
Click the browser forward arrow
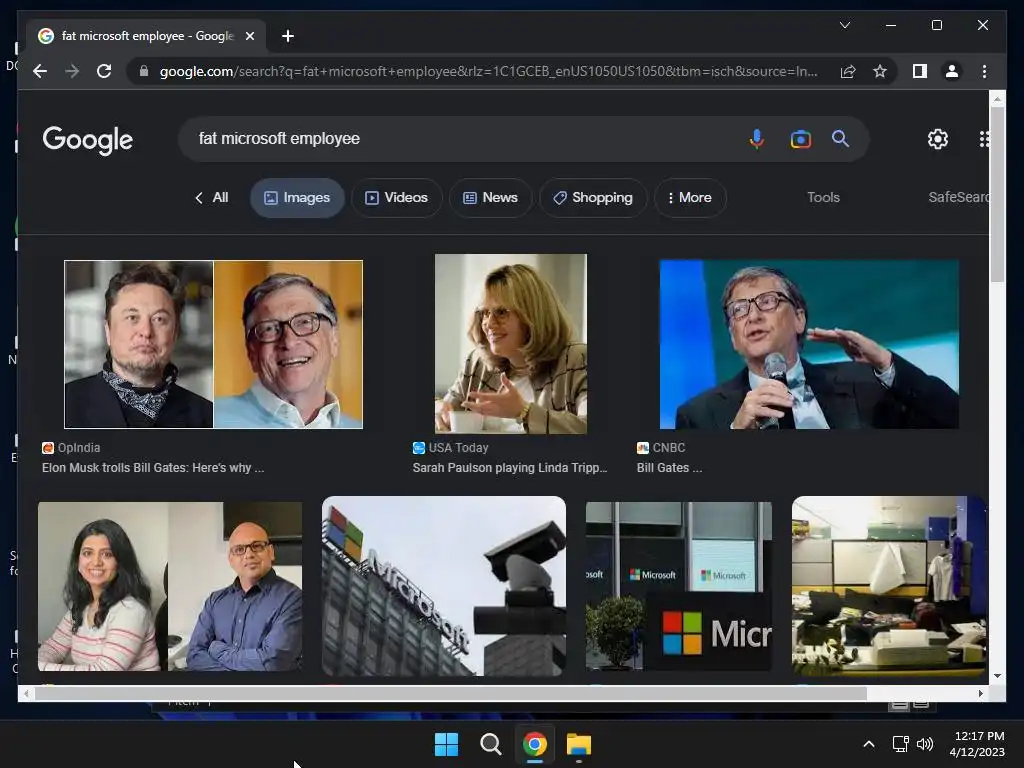72,71
